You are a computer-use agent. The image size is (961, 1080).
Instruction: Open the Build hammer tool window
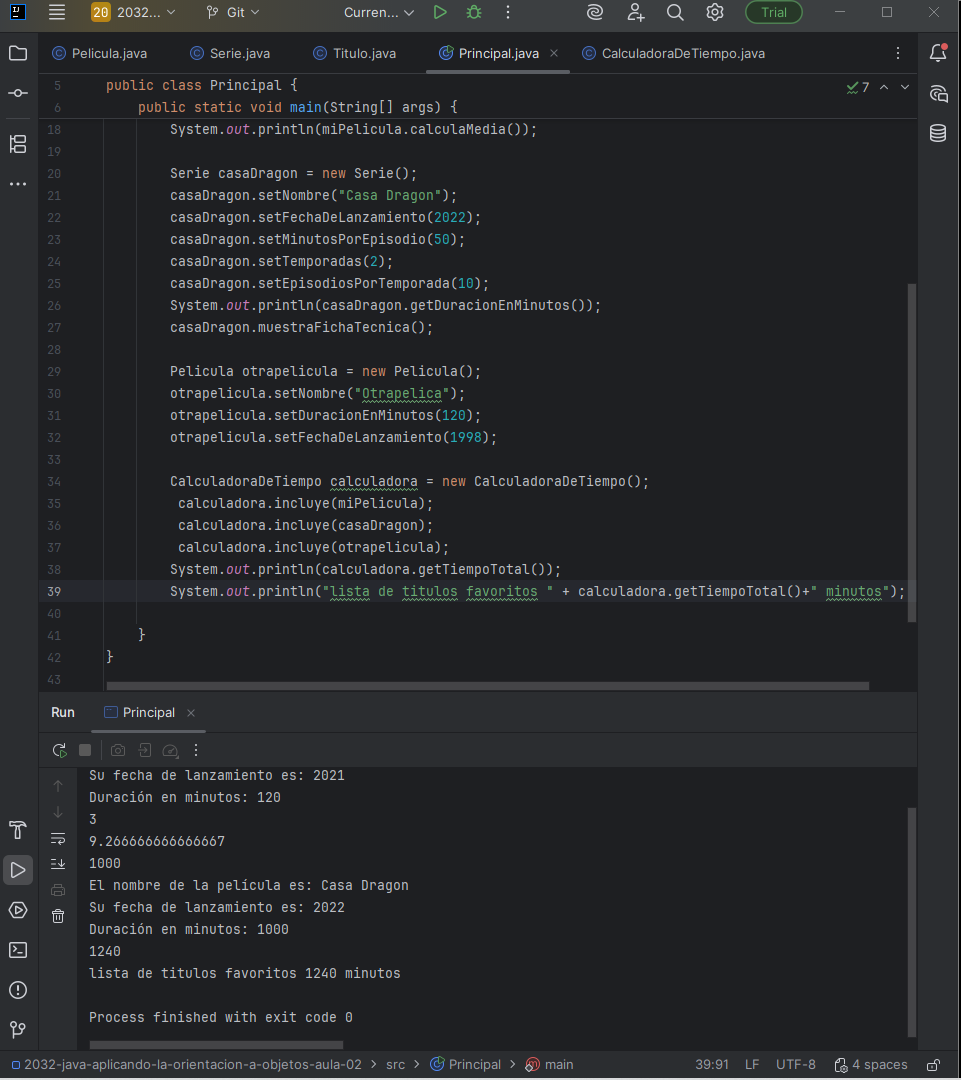18,830
